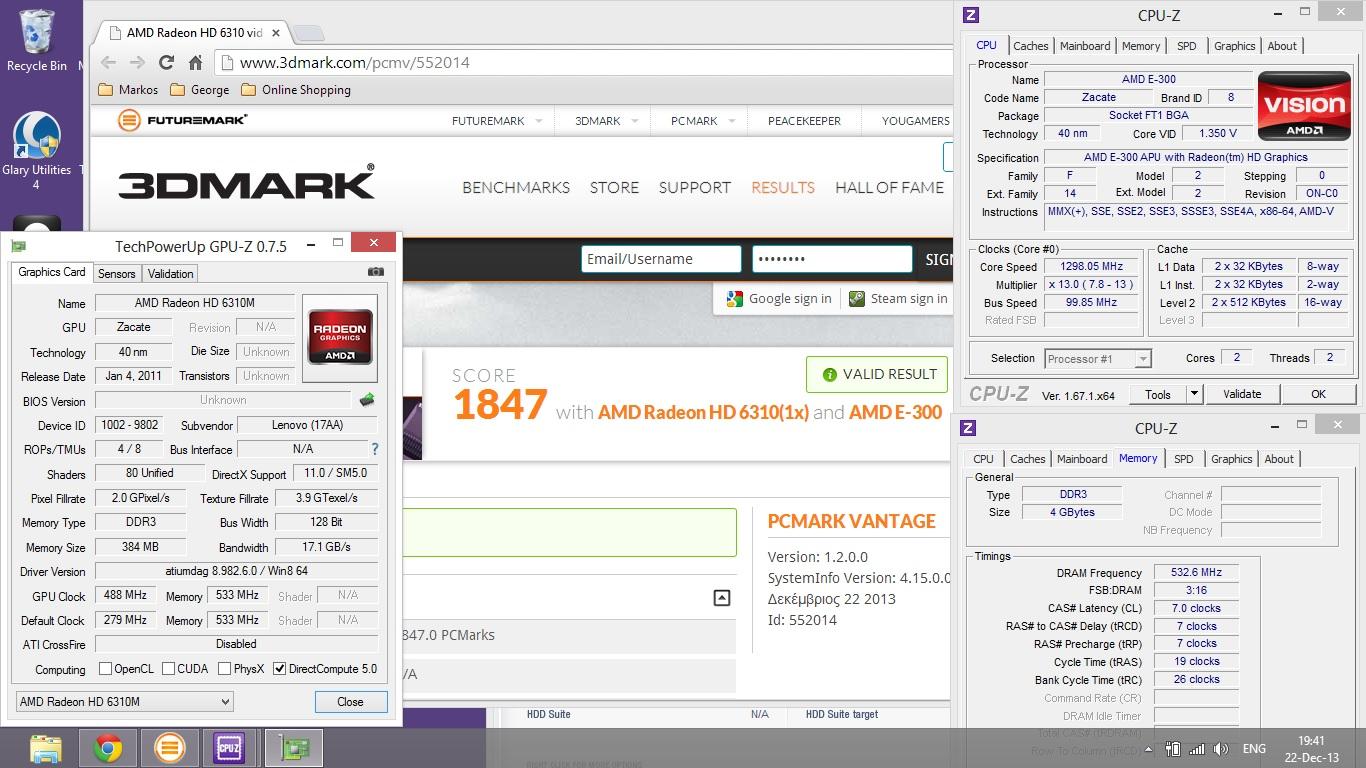Take GPU-Z screenshot with camera icon
The width and height of the screenshot is (1366, 768).
click(375, 272)
